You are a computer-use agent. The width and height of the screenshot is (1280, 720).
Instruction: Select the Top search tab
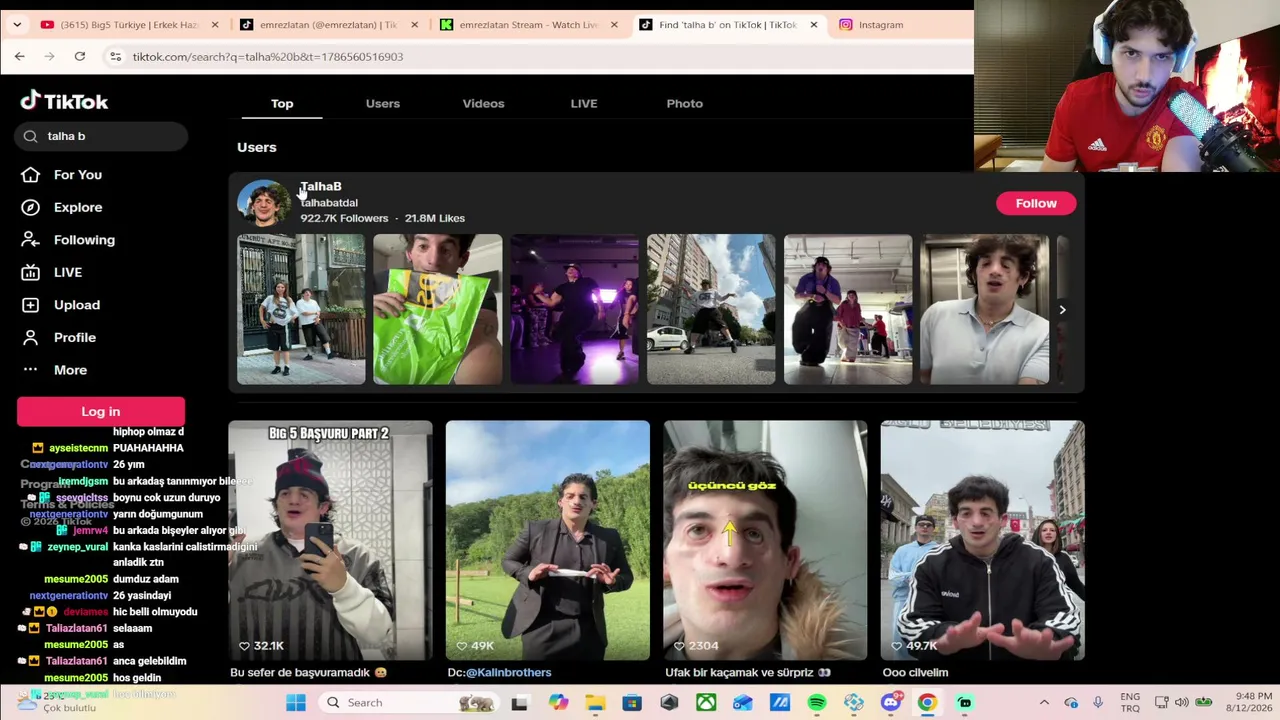pyautogui.click(x=282, y=104)
